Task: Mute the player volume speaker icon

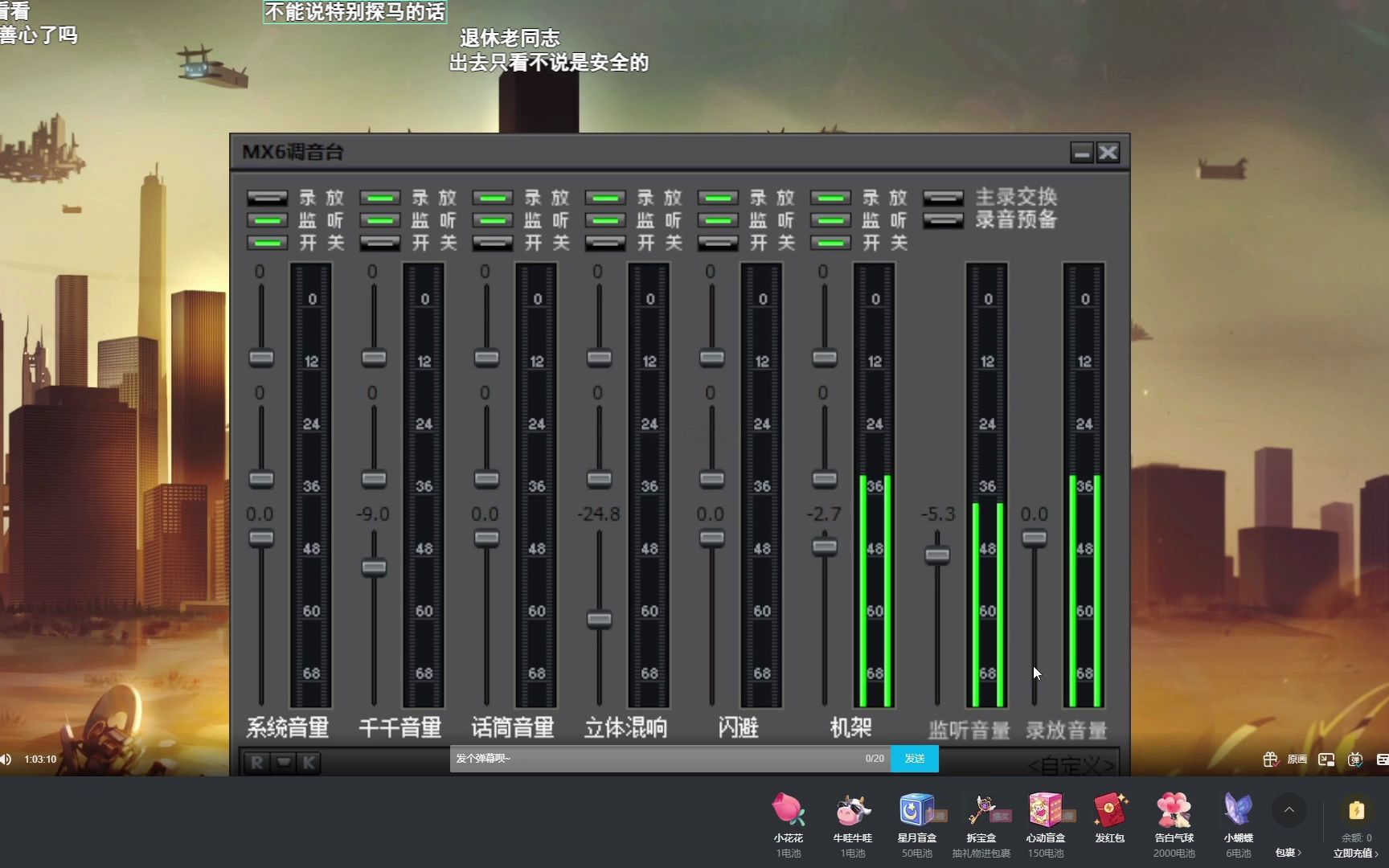Action: [x=6, y=759]
